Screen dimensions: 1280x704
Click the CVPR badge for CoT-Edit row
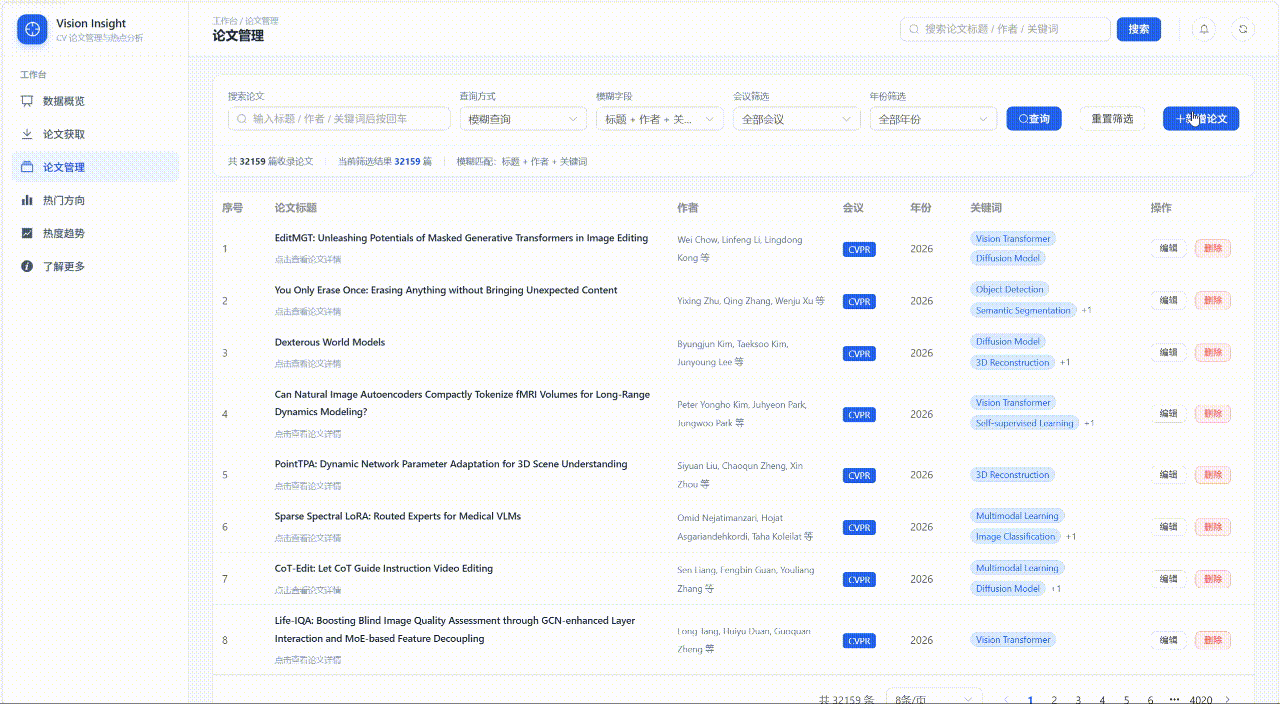859,579
